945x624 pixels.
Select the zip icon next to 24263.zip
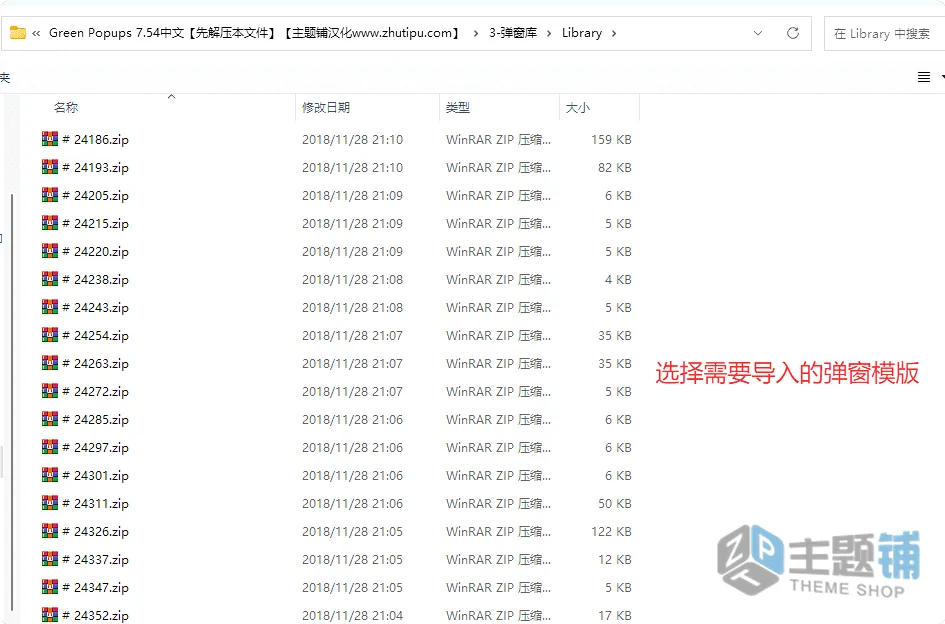(50, 363)
